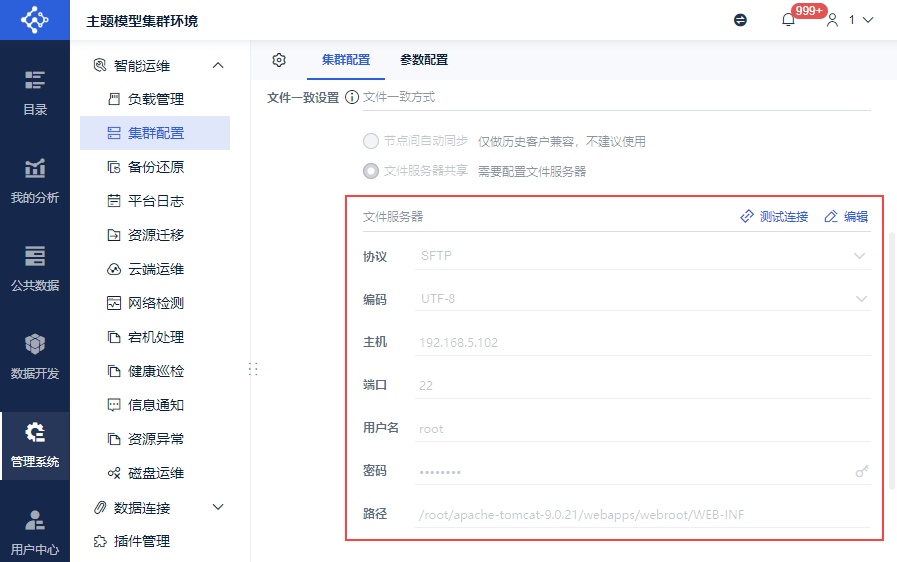The image size is (897, 562).
Task: Click the user avatar icon
Action: [832, 20]
